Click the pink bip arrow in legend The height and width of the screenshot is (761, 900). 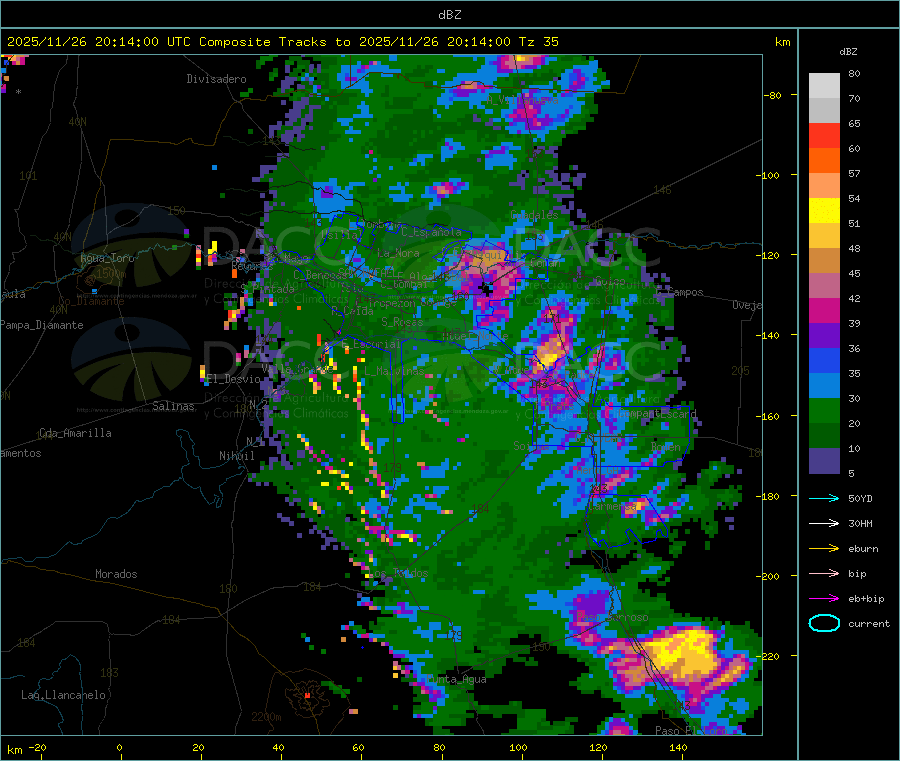[x=824, y=573]
